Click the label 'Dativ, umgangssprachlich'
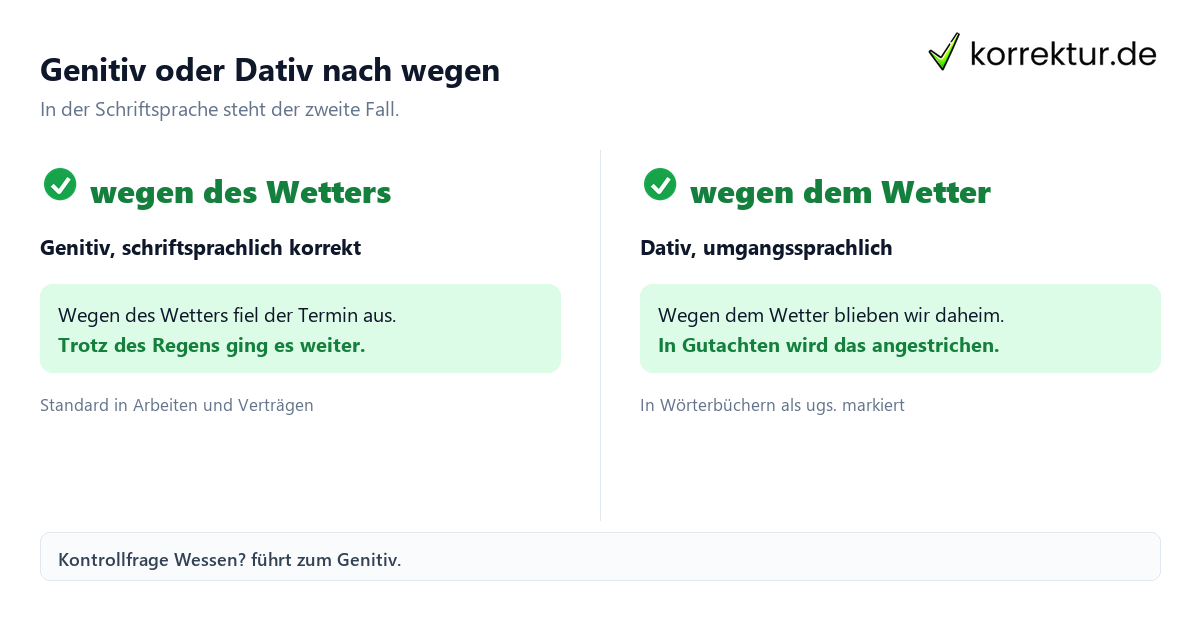The image size is (1200, 630). [766, 248]
